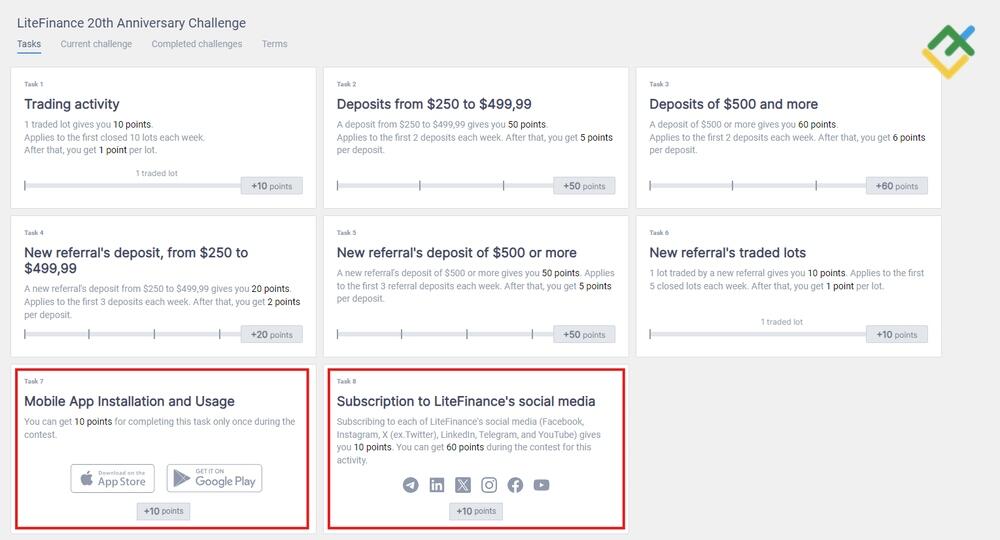Open the YouTube social media icon
This screenshot has height=540, width=1000.
[x=541, y=485]
